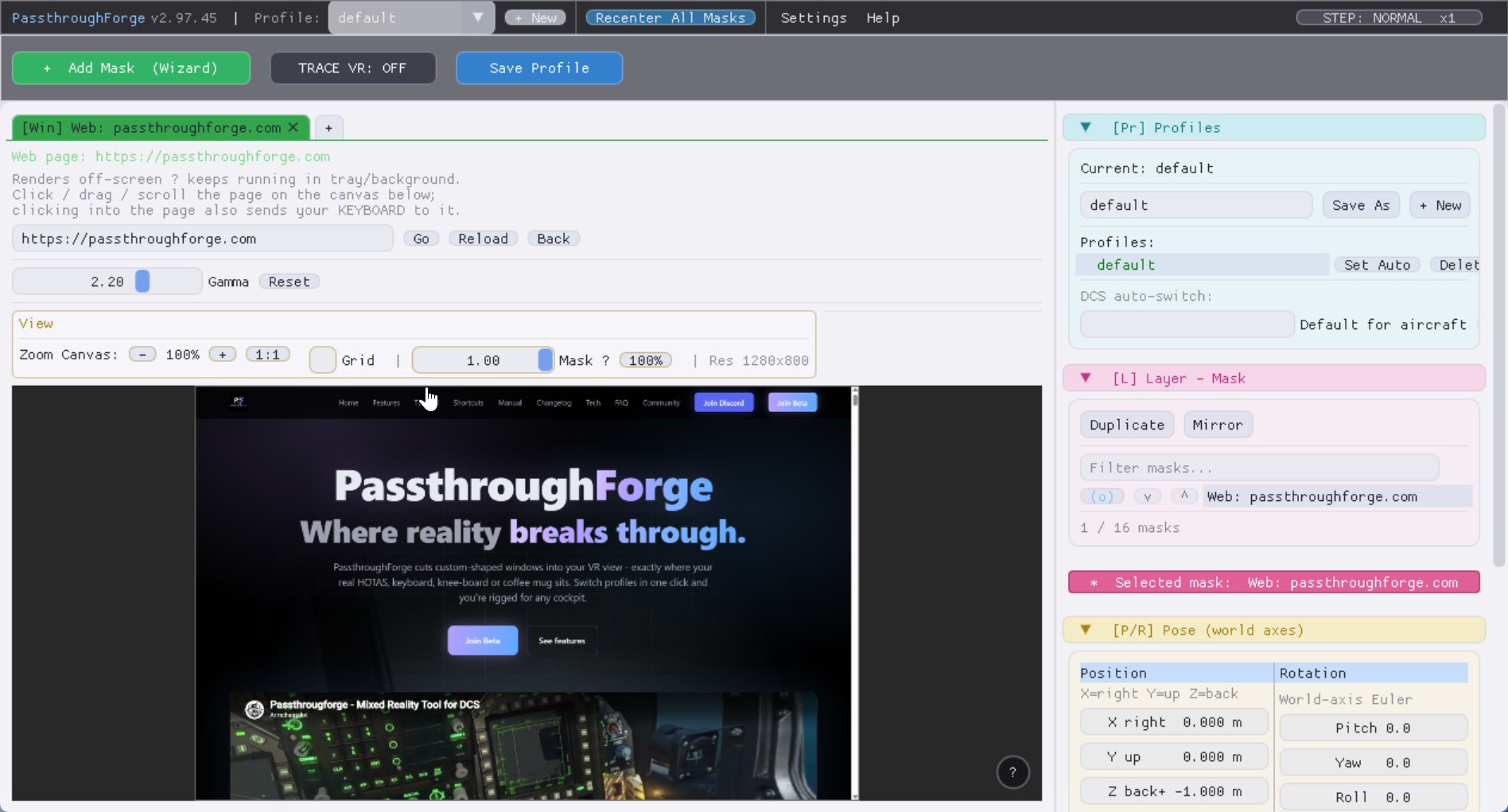This screenshot has width=1508, height=812.
Task: Toggle STEP: NORMAL x1 mode
Action: (x=1389, y=17)
